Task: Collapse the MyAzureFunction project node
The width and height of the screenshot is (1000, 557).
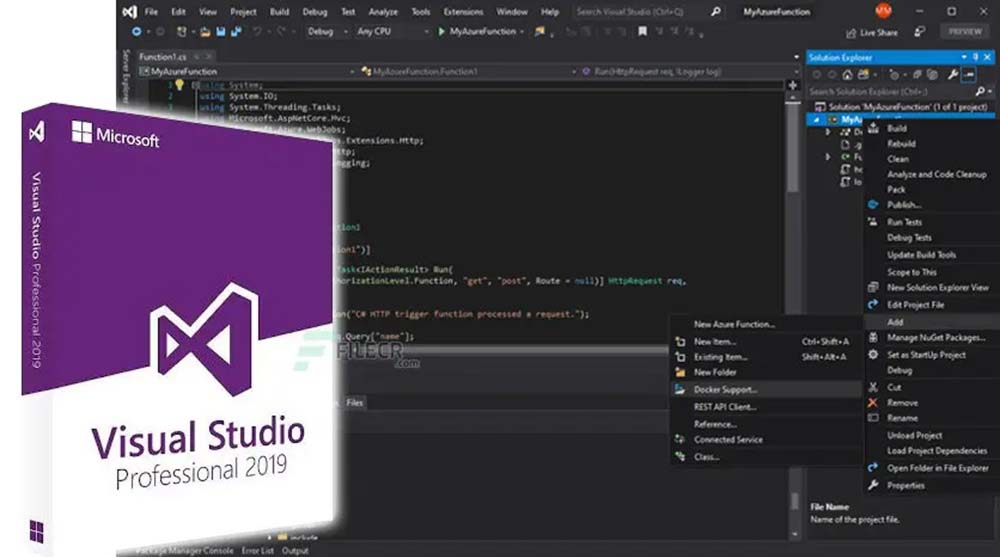Action: pyautogui.click(x=817, y=119)
